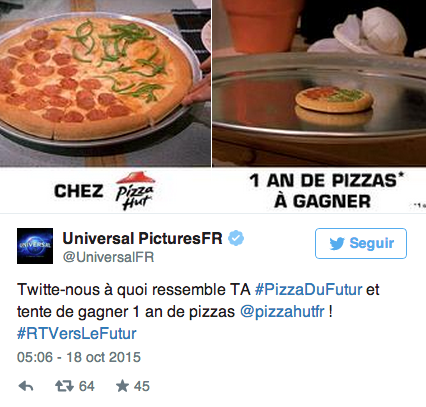Retweet using the retweet arrows icon
Screen dimensions: 426x407
[x=64, y=386]
